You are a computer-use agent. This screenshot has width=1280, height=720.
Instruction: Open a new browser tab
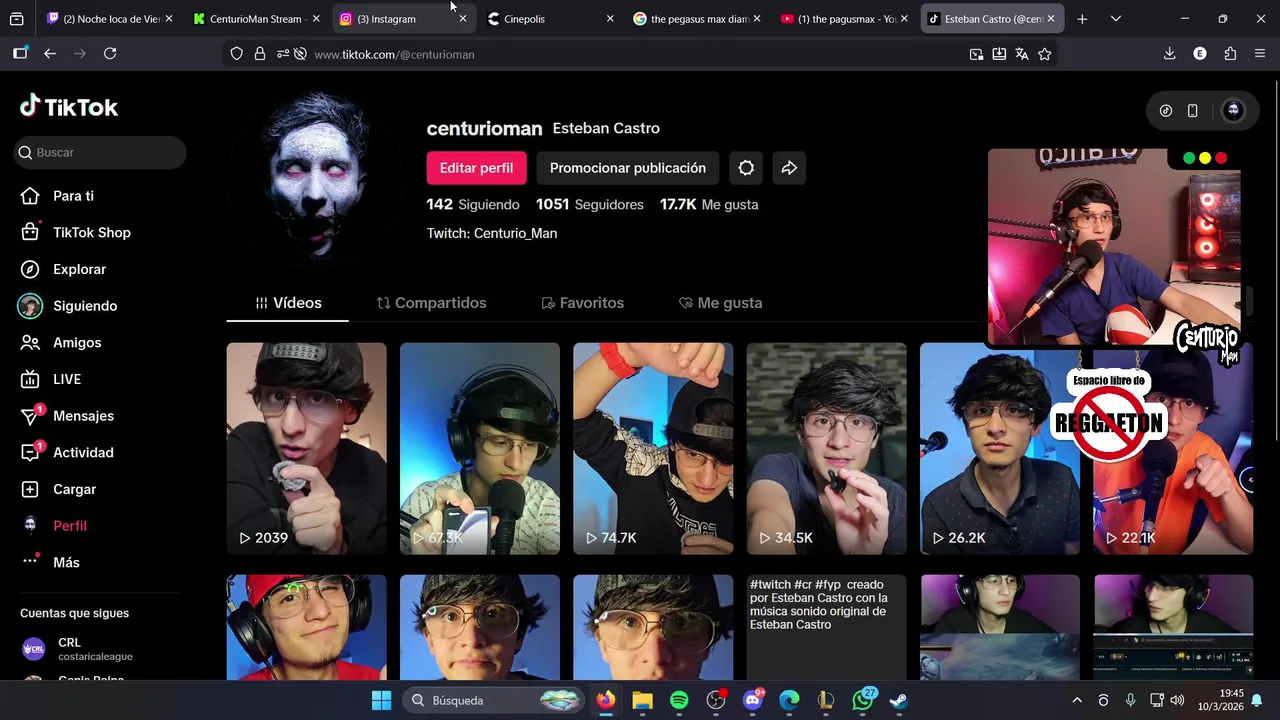pyautogui.click(x=1082, y=19)
